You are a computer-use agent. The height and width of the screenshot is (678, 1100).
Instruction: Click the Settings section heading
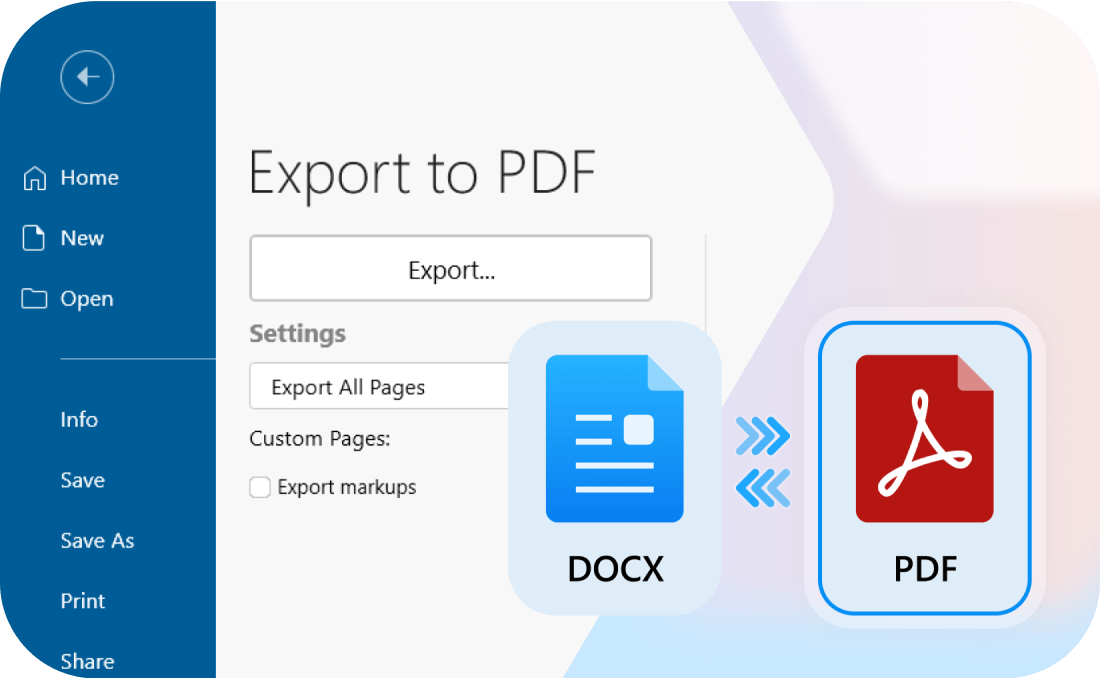point(297,333)
